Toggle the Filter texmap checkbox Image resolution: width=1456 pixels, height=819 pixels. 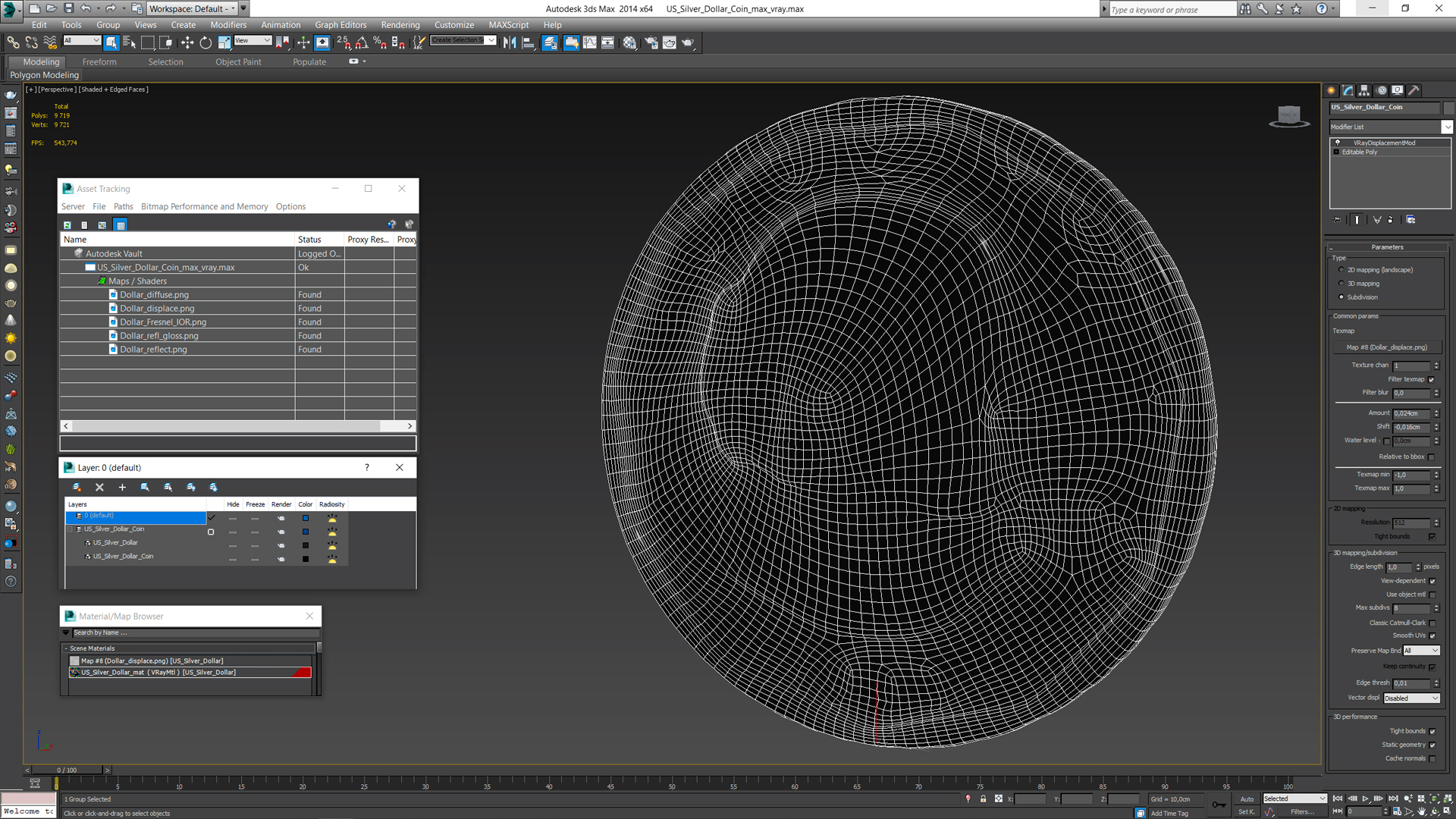(1432, 379)
